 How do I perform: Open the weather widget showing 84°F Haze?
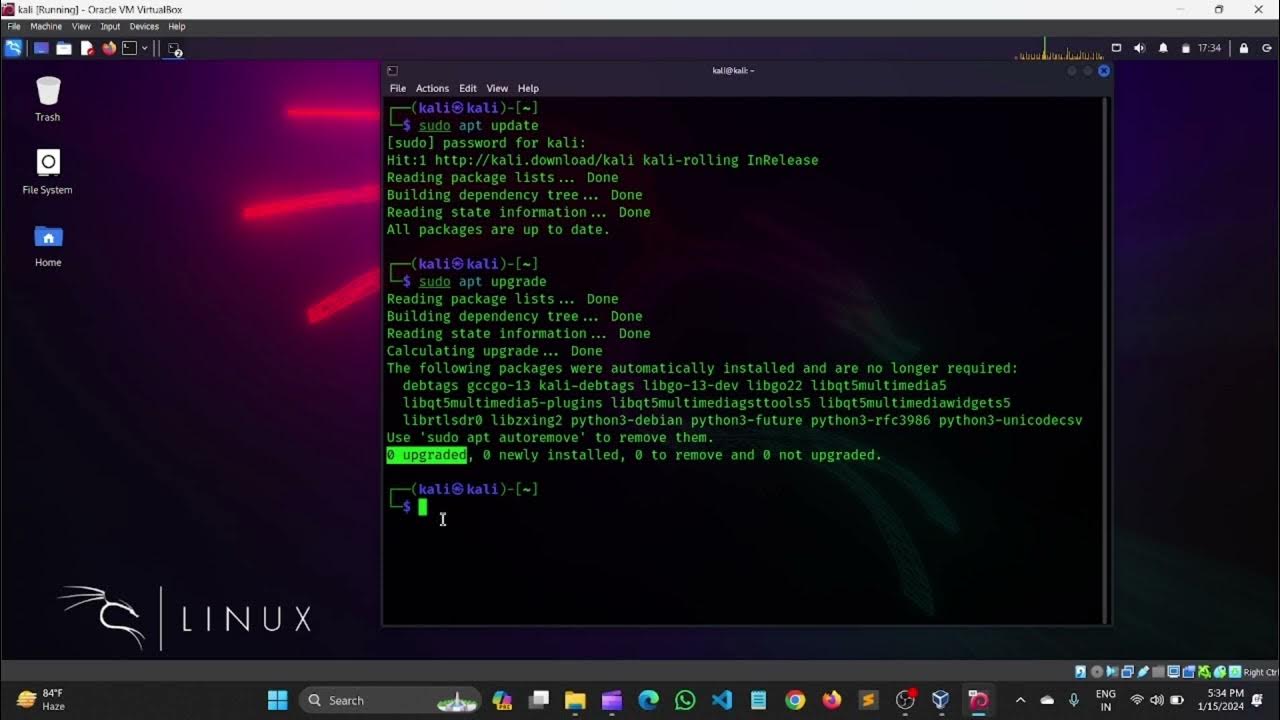(41, 700)
